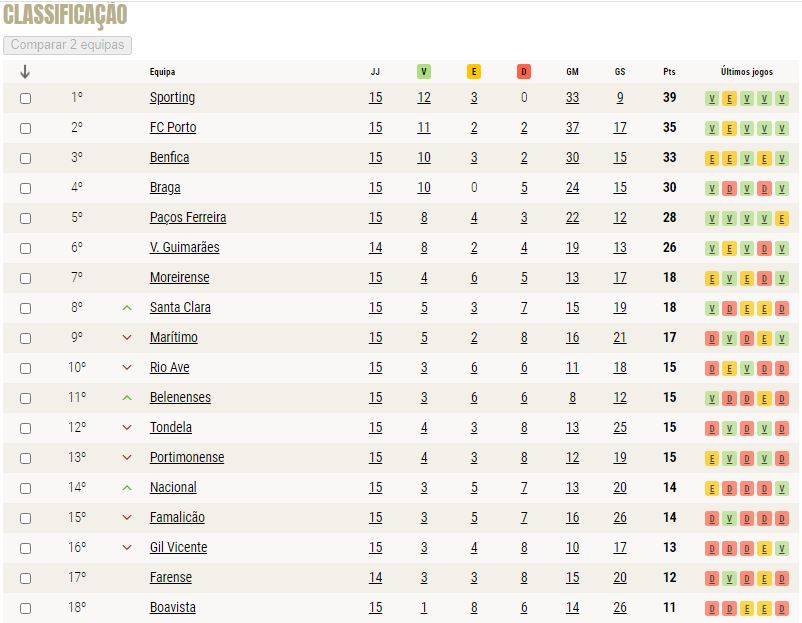Click Paços Ferreira's yellow E result badge
Viewport: 802px width, 623px height.
(x=782, y=218)
